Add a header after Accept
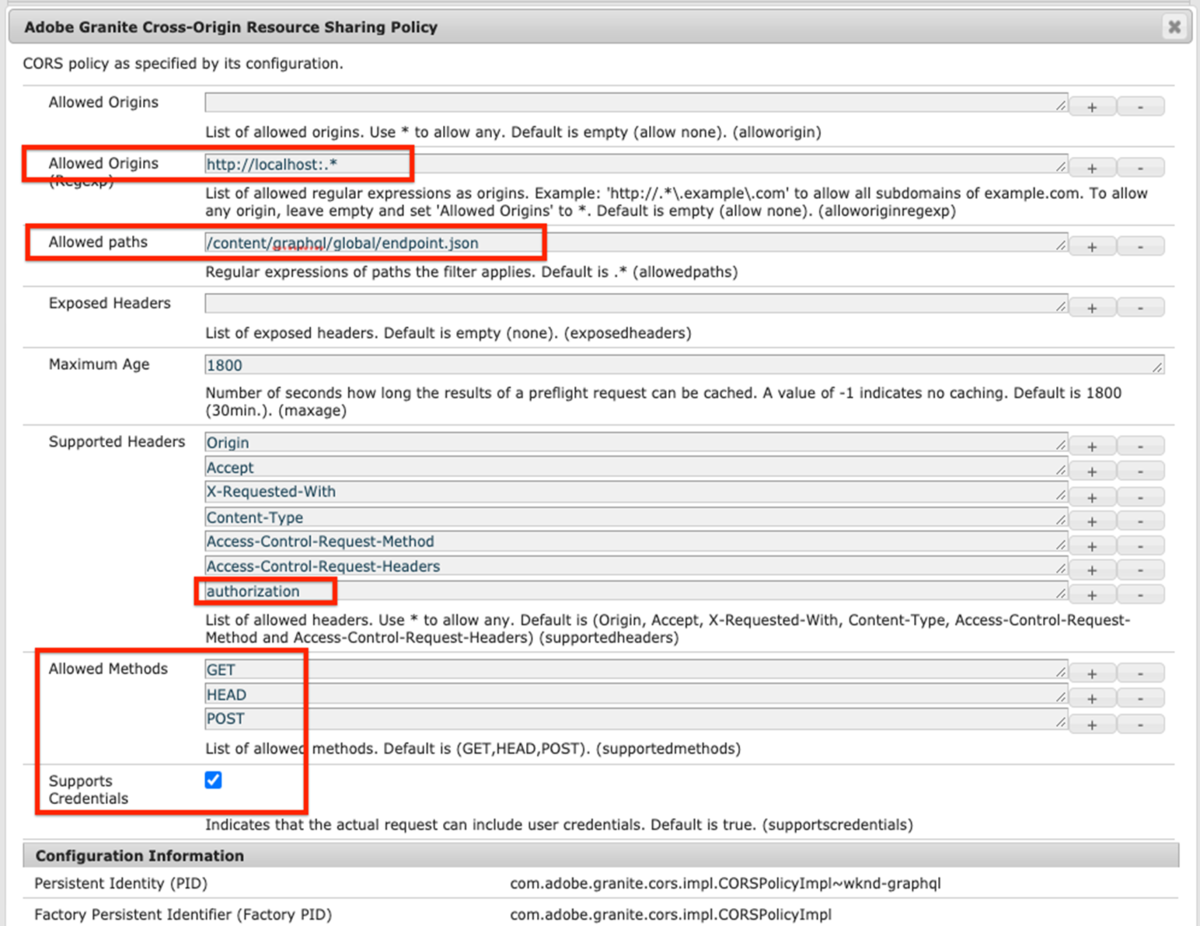This screenshot has width=1200, height=926. point(1092,471)
